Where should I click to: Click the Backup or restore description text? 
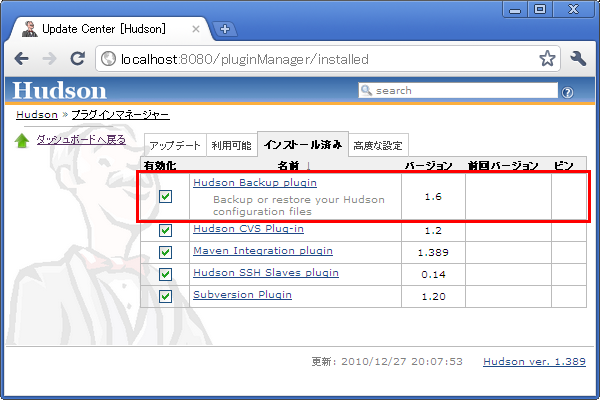coord(298,206)
